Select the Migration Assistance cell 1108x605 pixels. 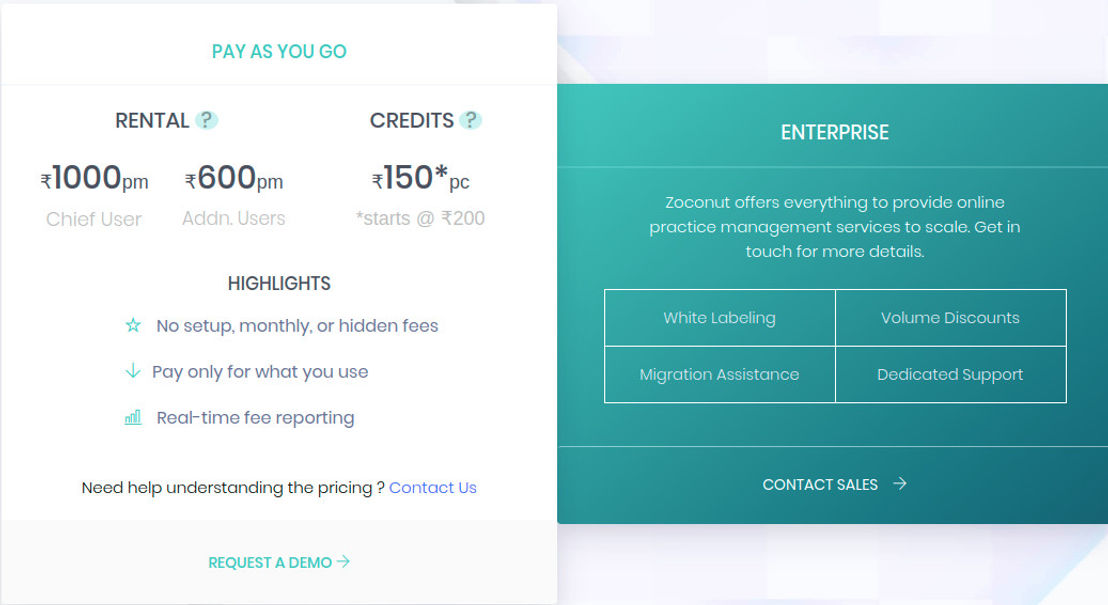(720, 375)
